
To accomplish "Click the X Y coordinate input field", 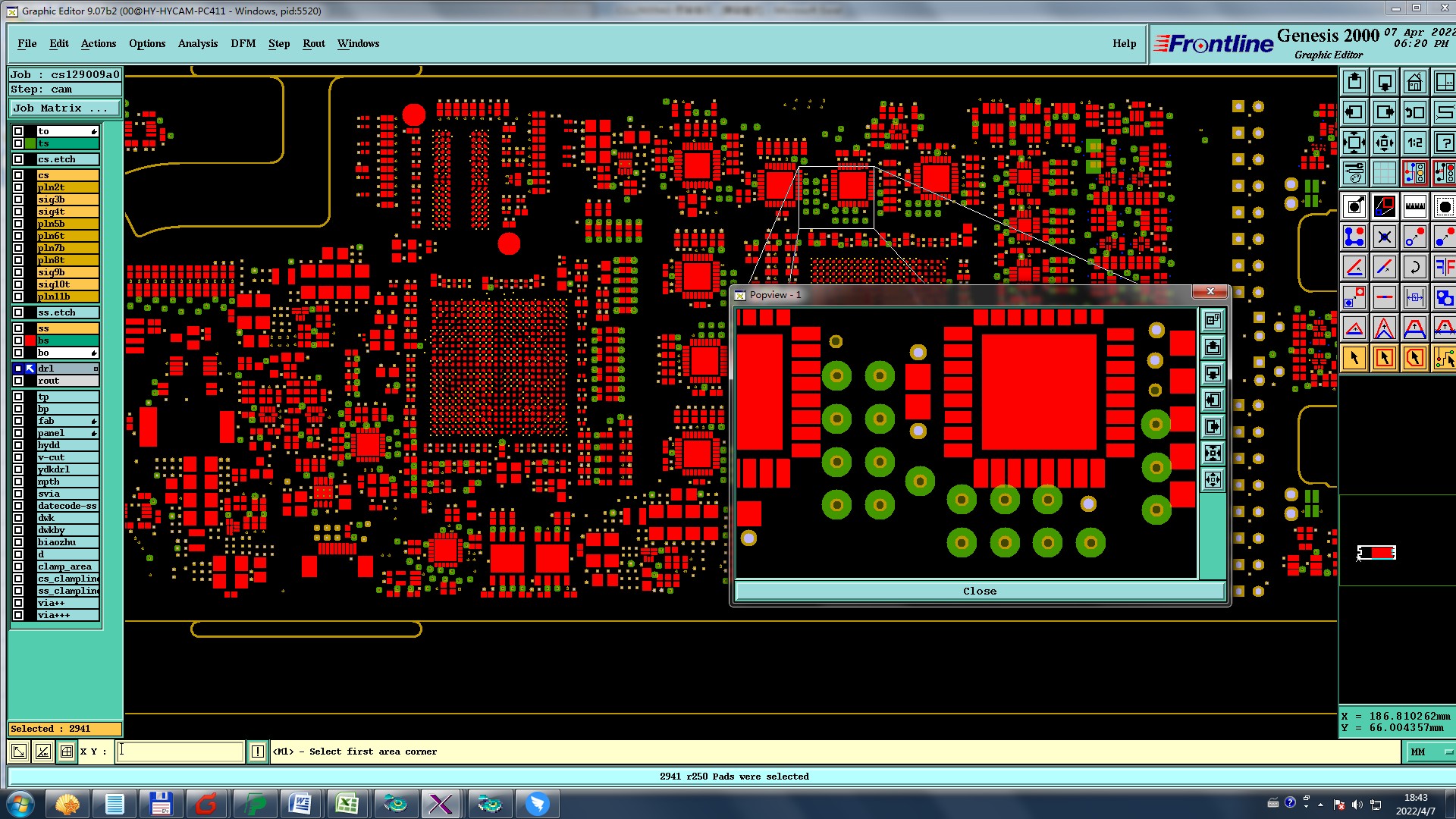I will [x=180, y=752].
